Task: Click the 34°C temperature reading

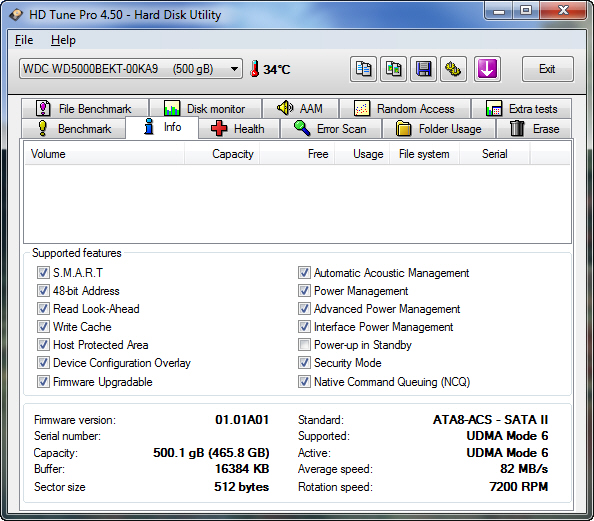Action: pyautogui.click(x=277, y=70)
